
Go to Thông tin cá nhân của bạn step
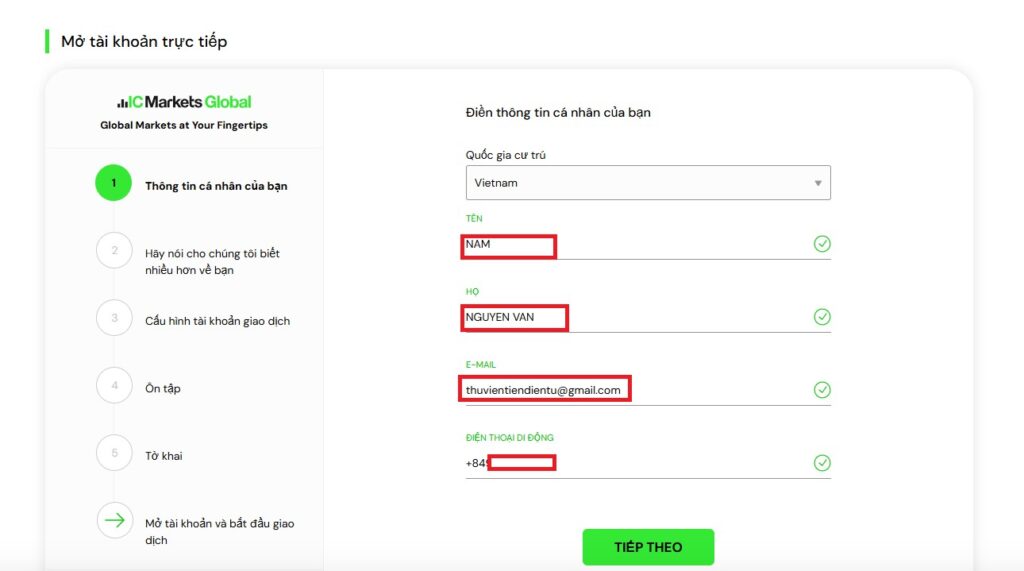[x=216, y=186]
